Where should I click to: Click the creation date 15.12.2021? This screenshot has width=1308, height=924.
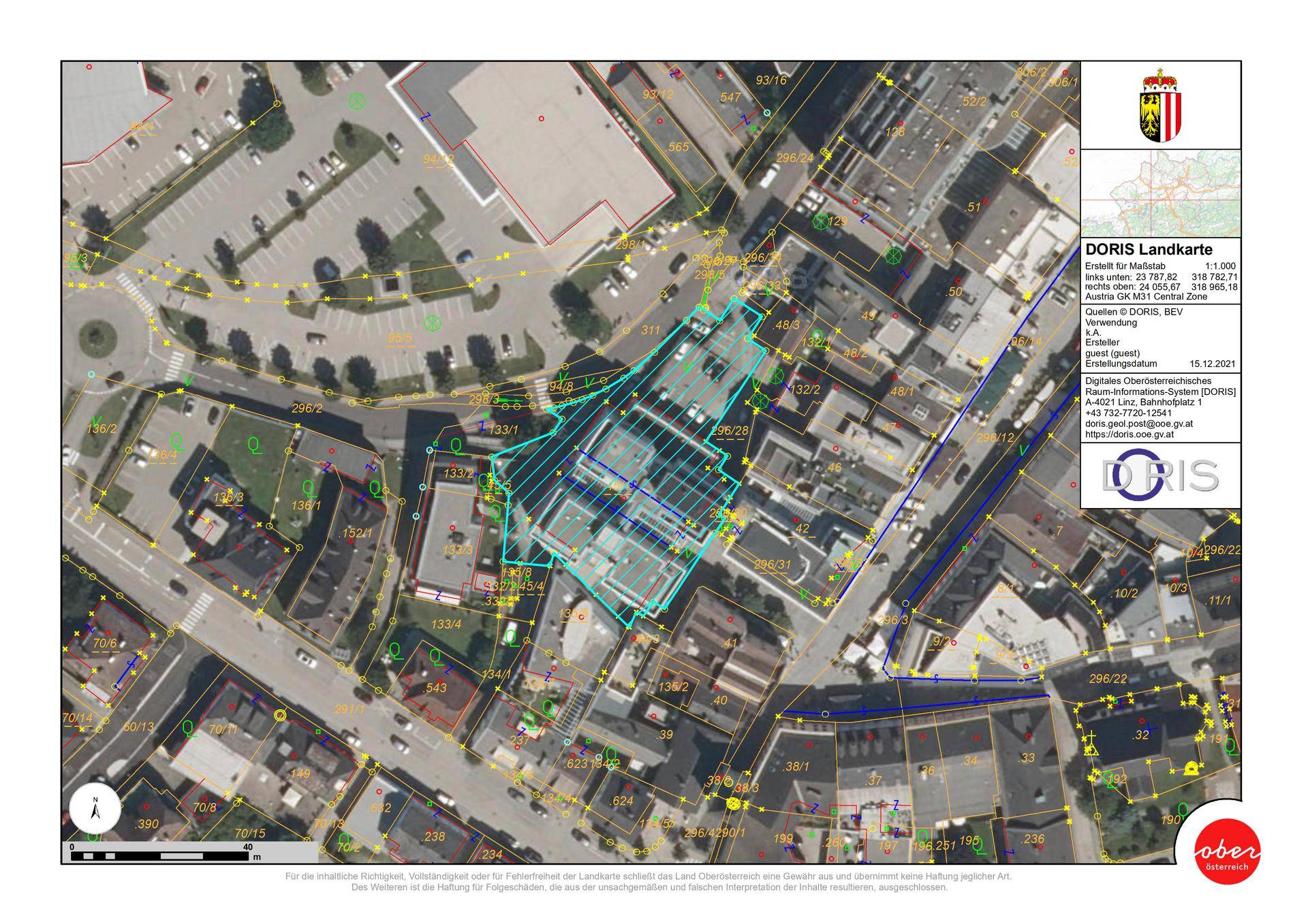coord(1212,364)
